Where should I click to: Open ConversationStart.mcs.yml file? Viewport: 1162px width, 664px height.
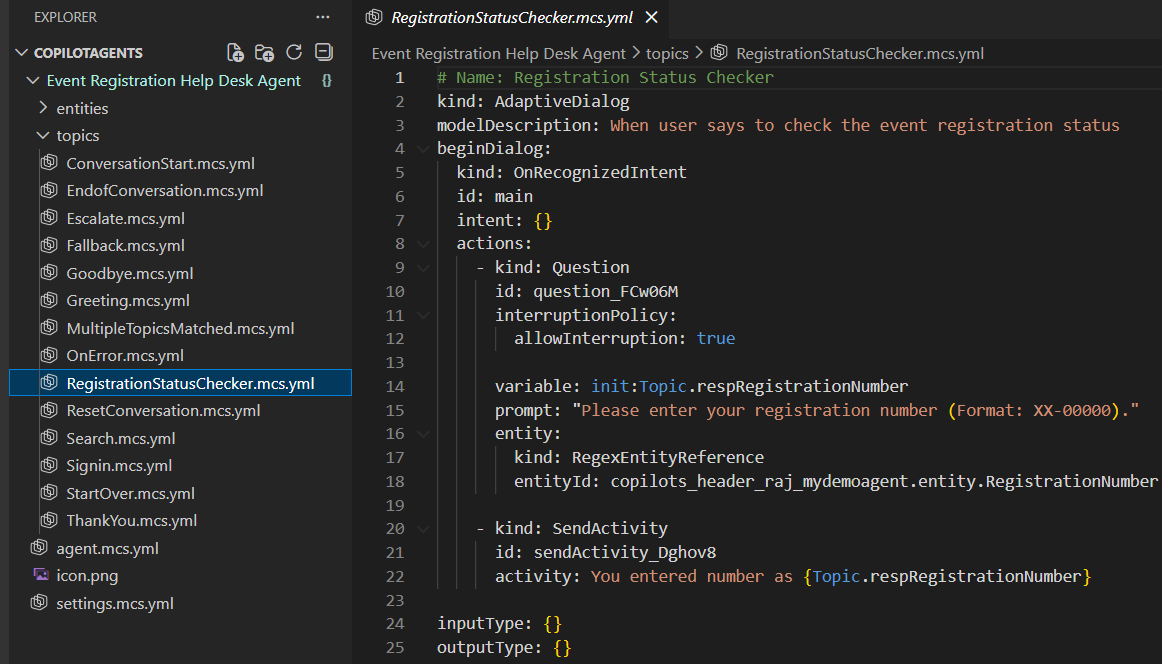160,163
